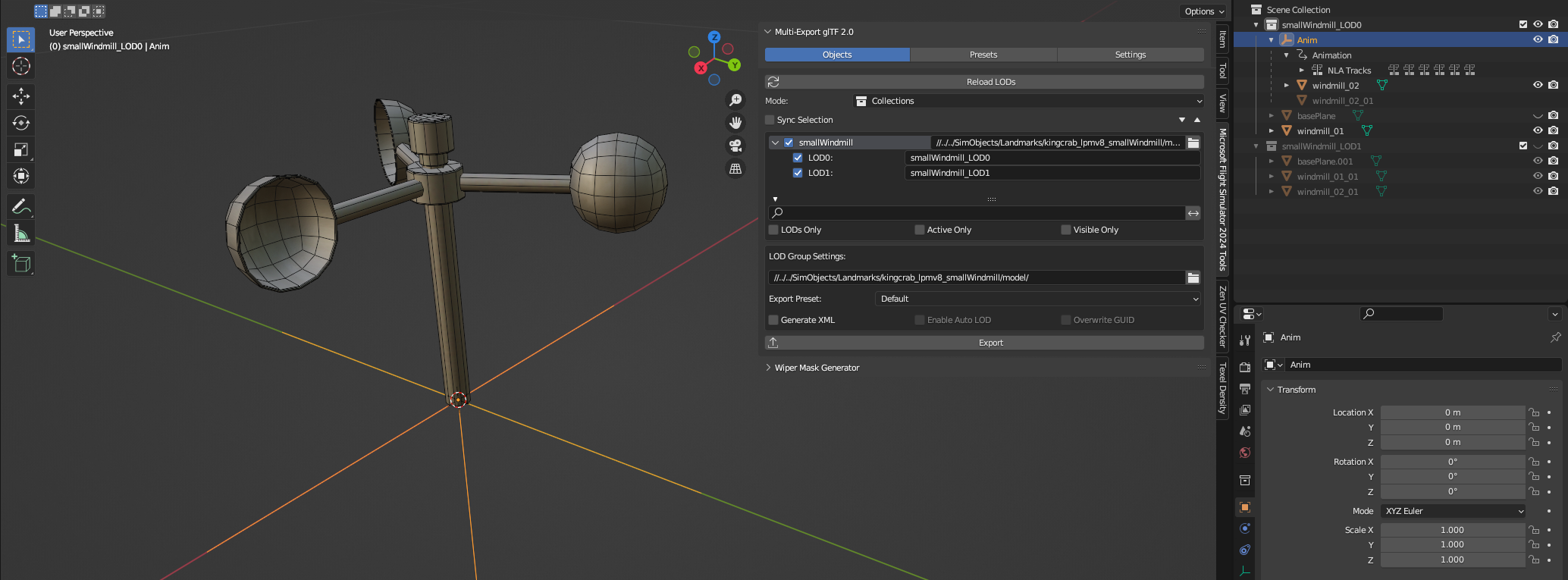Enable the Generate XML checkbox
1568x580 pixels.
773,320
